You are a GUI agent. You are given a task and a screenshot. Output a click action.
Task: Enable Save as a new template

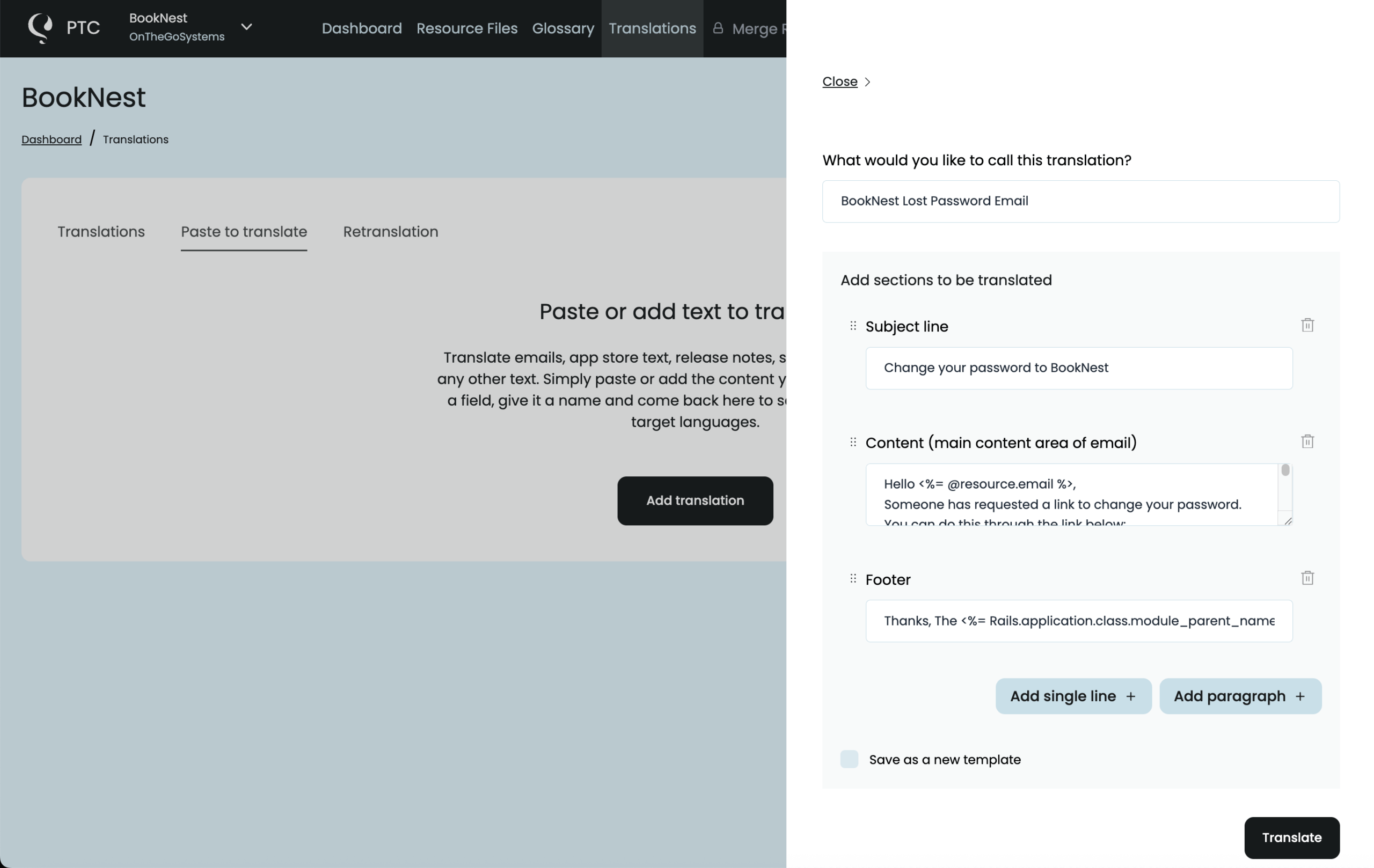click(x=849, y=759)
